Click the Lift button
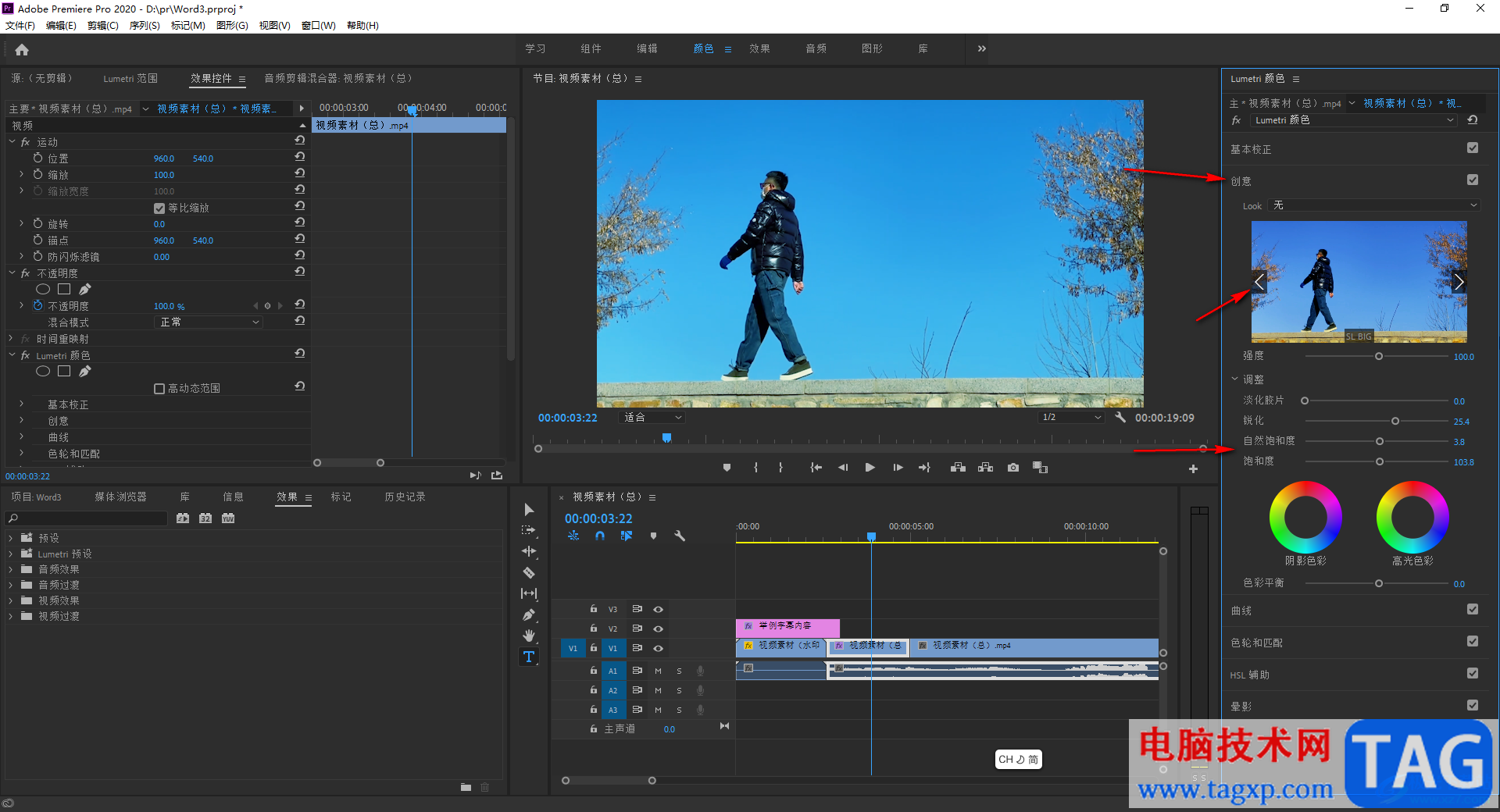Screen dimensions: 1500x812 coord(958,468)
